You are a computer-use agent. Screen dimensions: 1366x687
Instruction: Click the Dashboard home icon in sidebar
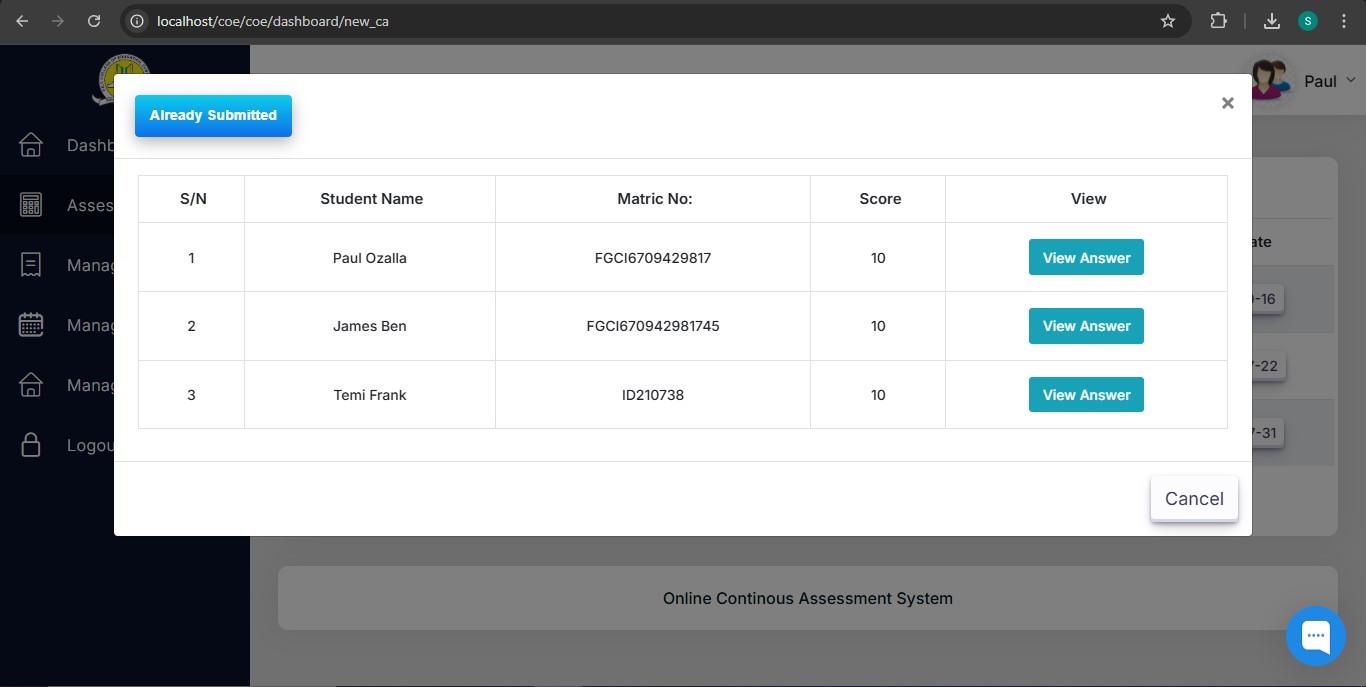(31, 145)
